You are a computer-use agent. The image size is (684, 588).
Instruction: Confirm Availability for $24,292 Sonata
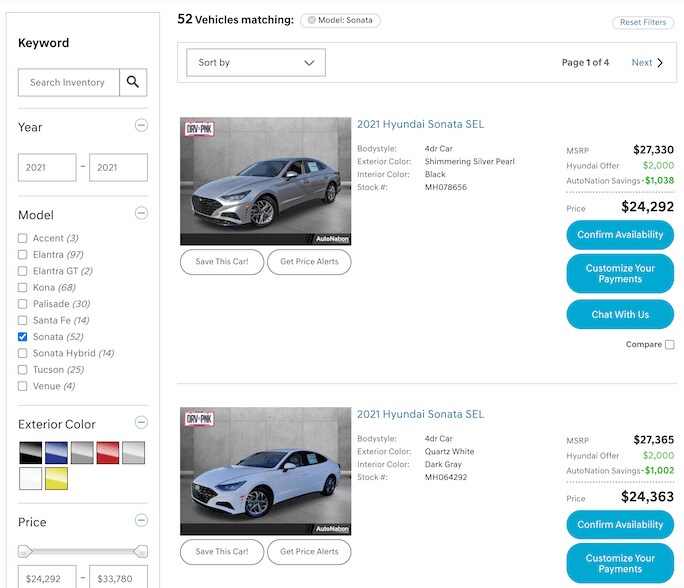[620, 235]
